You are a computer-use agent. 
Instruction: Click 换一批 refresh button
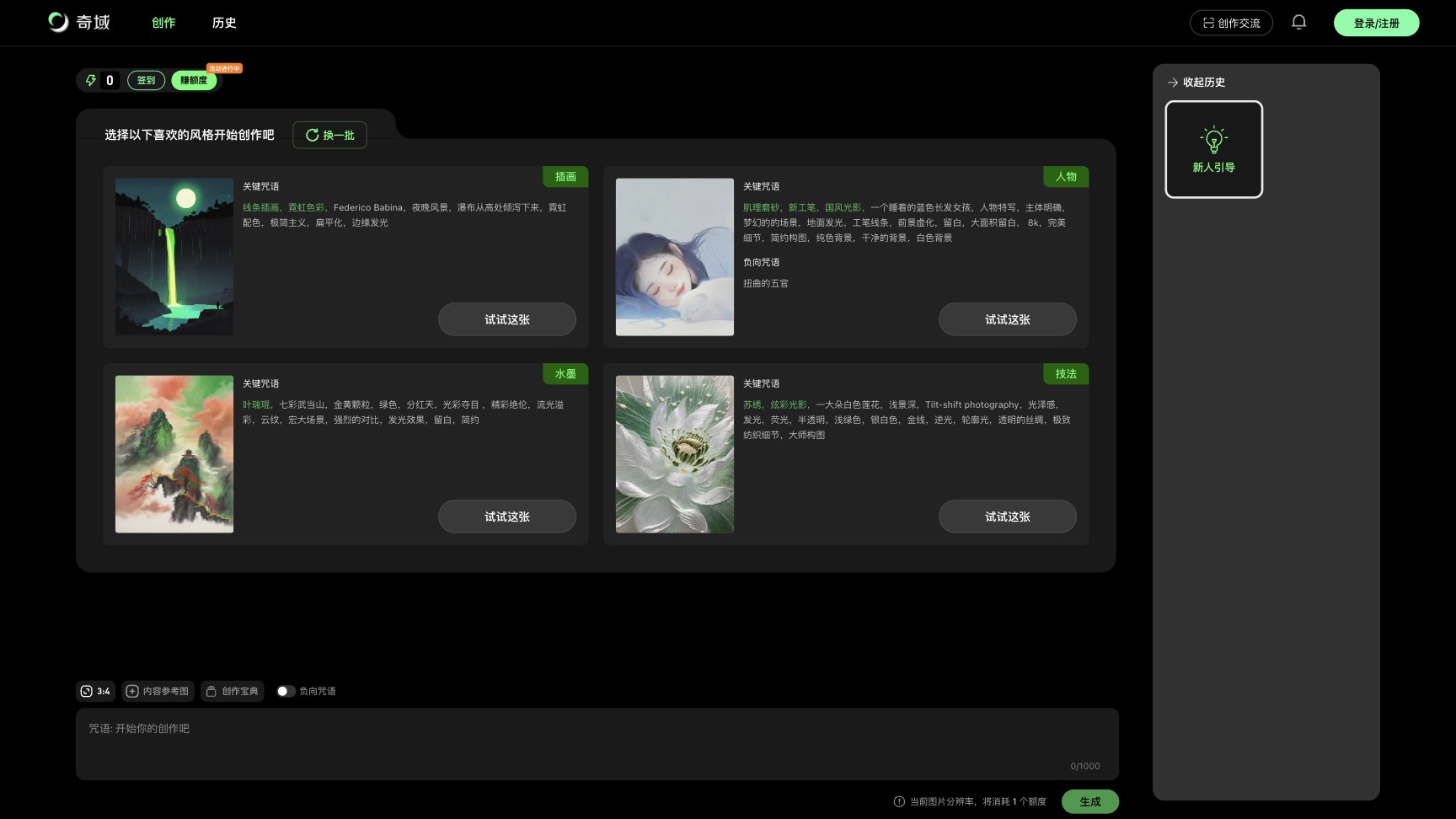329,135
